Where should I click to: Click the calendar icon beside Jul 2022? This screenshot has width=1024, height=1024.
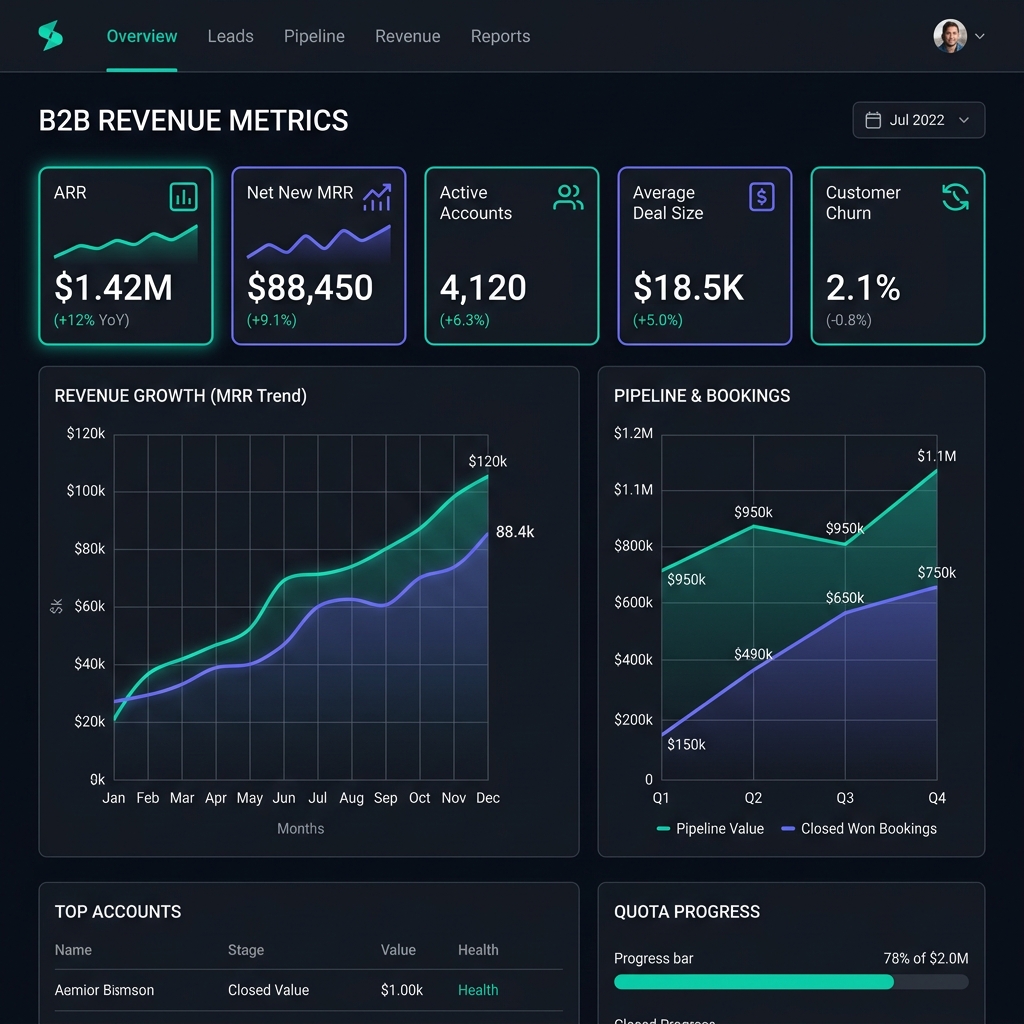tap(872, 120)
